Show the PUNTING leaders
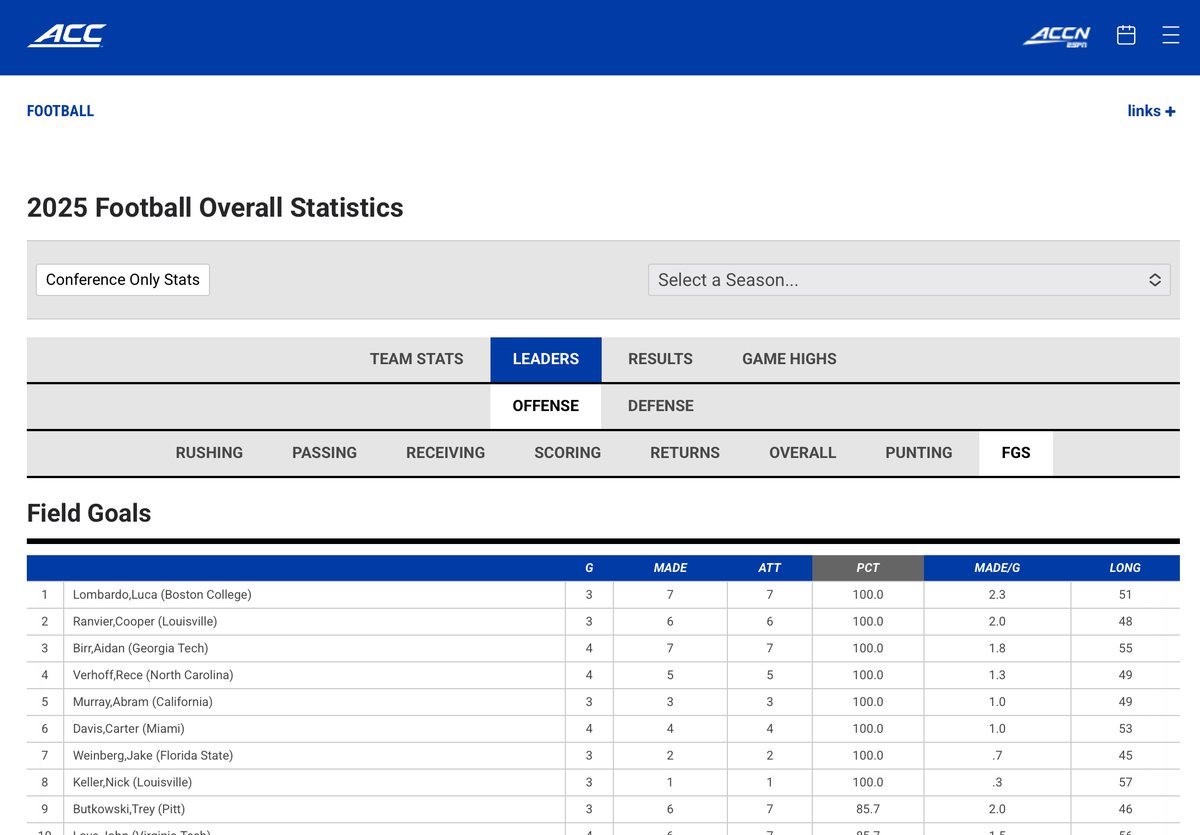Viewport: 1200px width, 835px height. click(x=918, y=453)
